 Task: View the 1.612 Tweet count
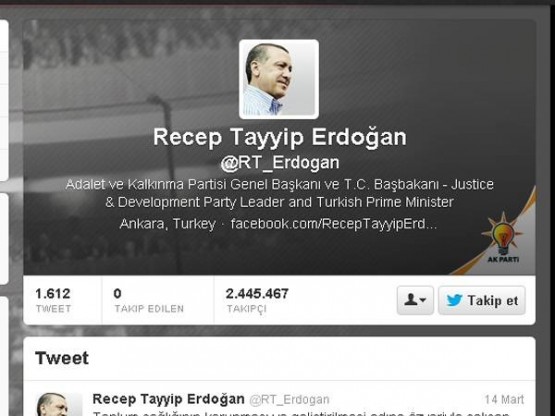pos(53,300)
